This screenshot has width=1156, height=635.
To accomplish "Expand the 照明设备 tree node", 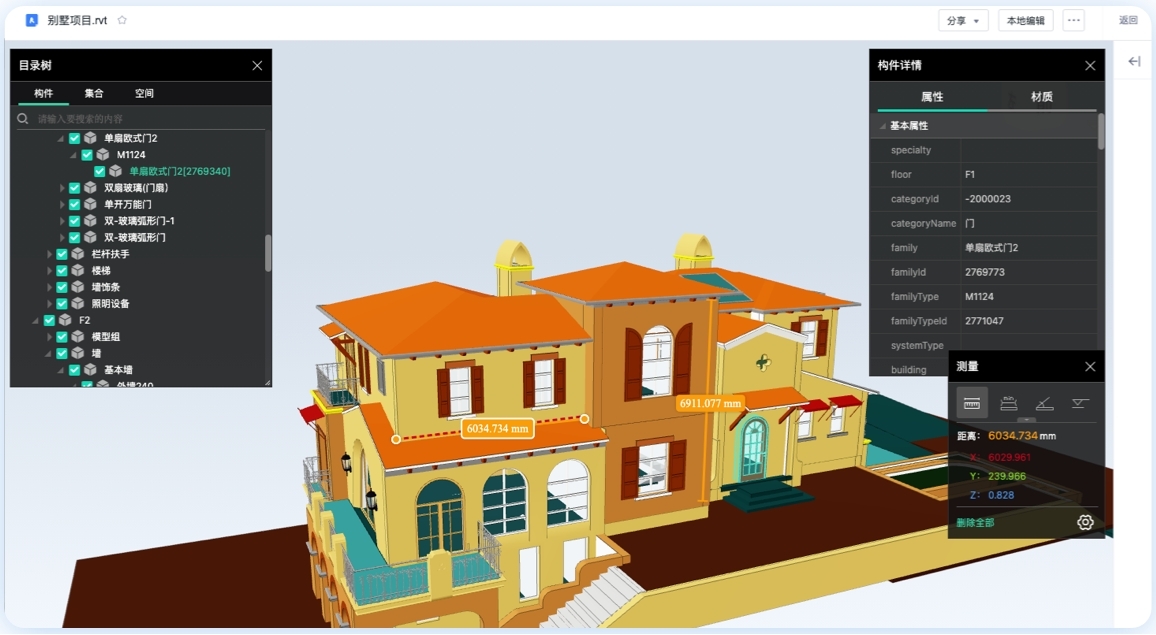I will (x=49, y=304).
